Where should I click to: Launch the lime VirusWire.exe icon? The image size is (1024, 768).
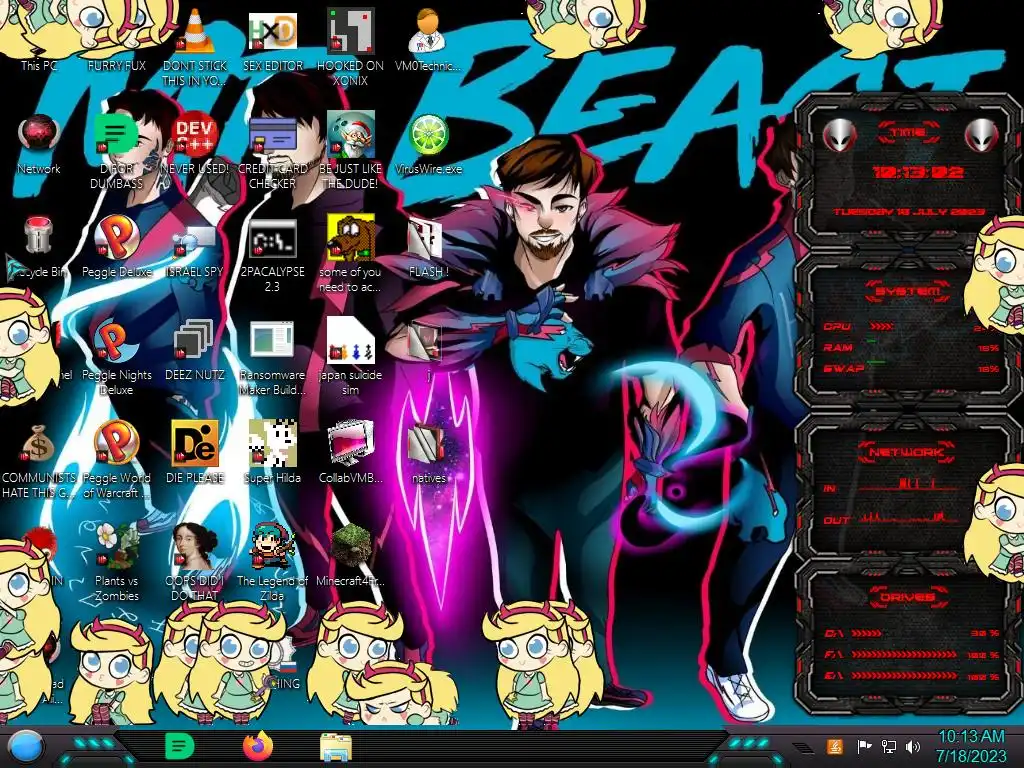[428, 144]
